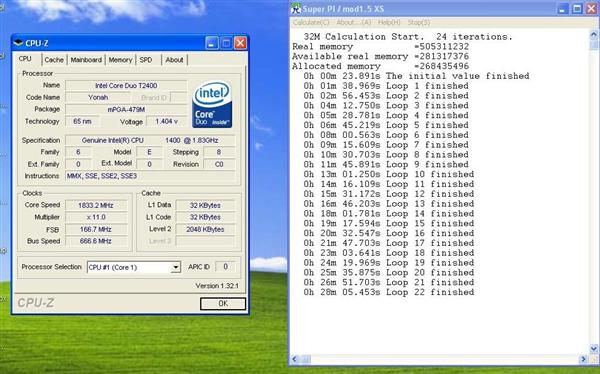Click the 'Allocated memory =268435496' line
The width and height of the screenshot is (600, 374).
click(380, 66)
